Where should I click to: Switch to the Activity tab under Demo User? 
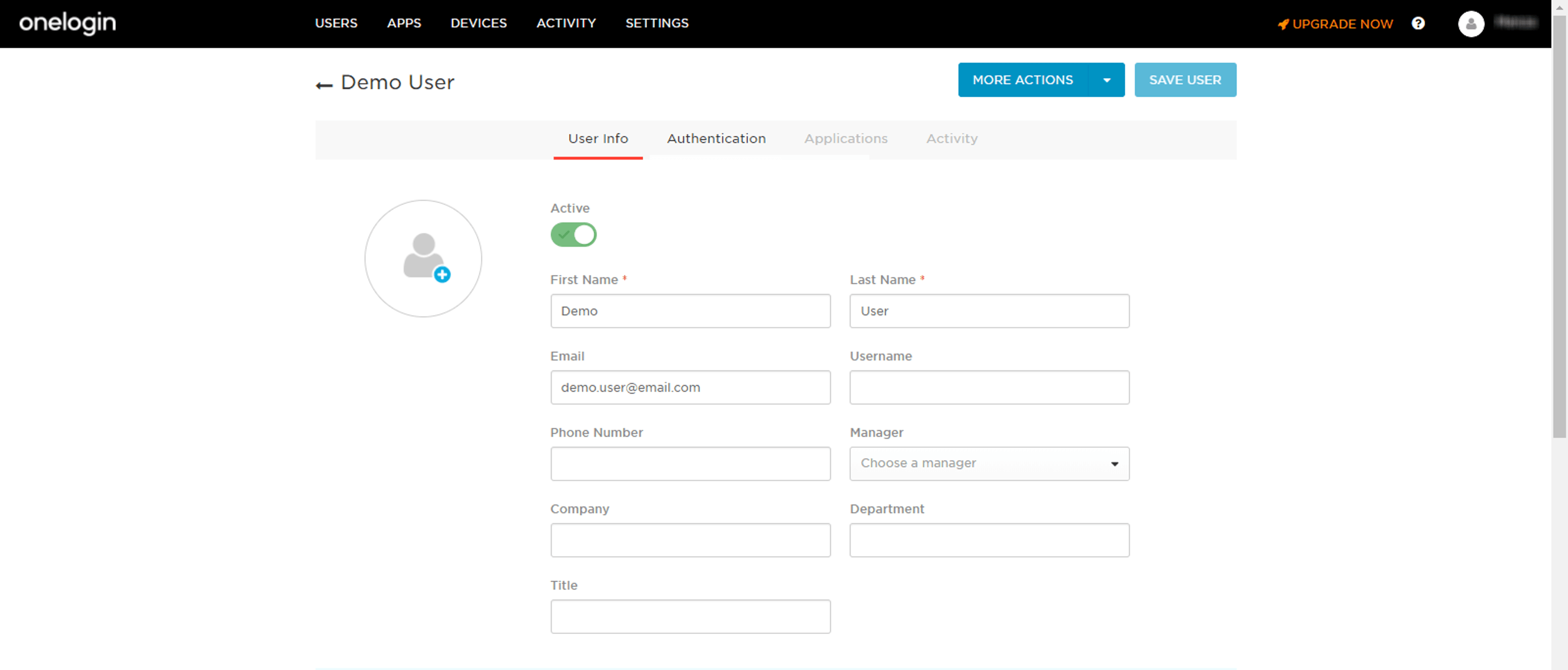click(x=951, y=139)
